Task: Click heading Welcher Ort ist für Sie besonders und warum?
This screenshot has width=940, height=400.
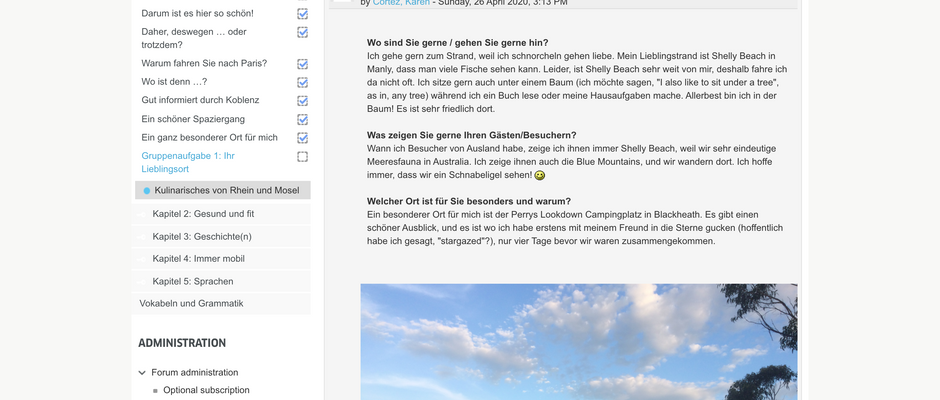Action: [x=469, y=201]
